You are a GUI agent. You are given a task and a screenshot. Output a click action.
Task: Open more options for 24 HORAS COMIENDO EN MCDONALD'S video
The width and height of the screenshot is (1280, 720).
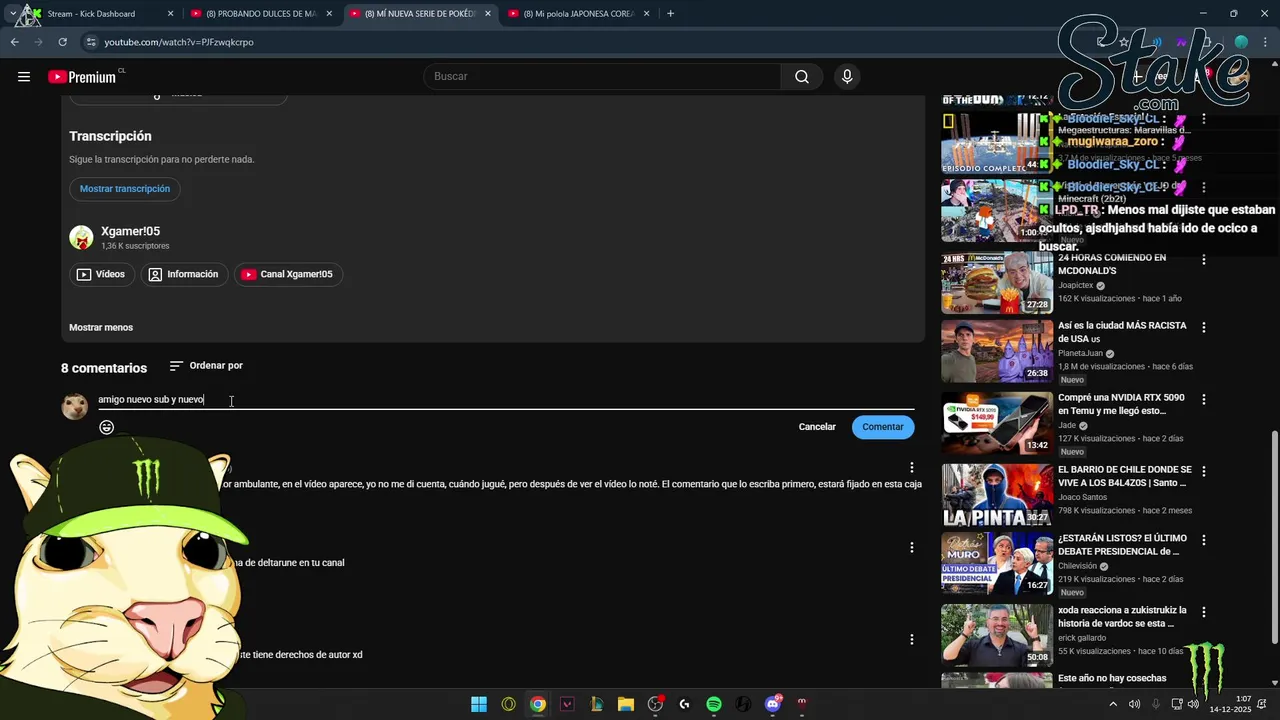point(1204,259)
